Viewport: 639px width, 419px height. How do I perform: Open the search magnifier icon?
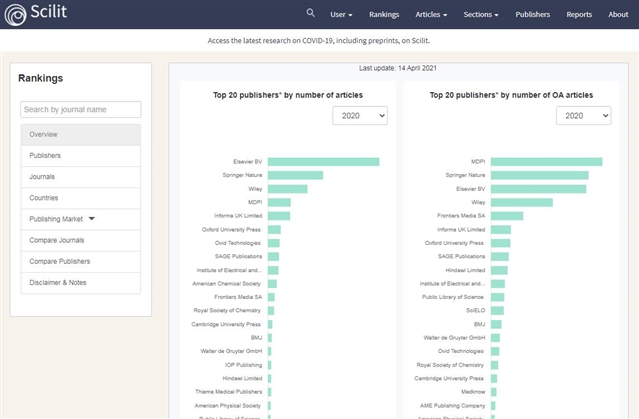(x=310, y=14)
